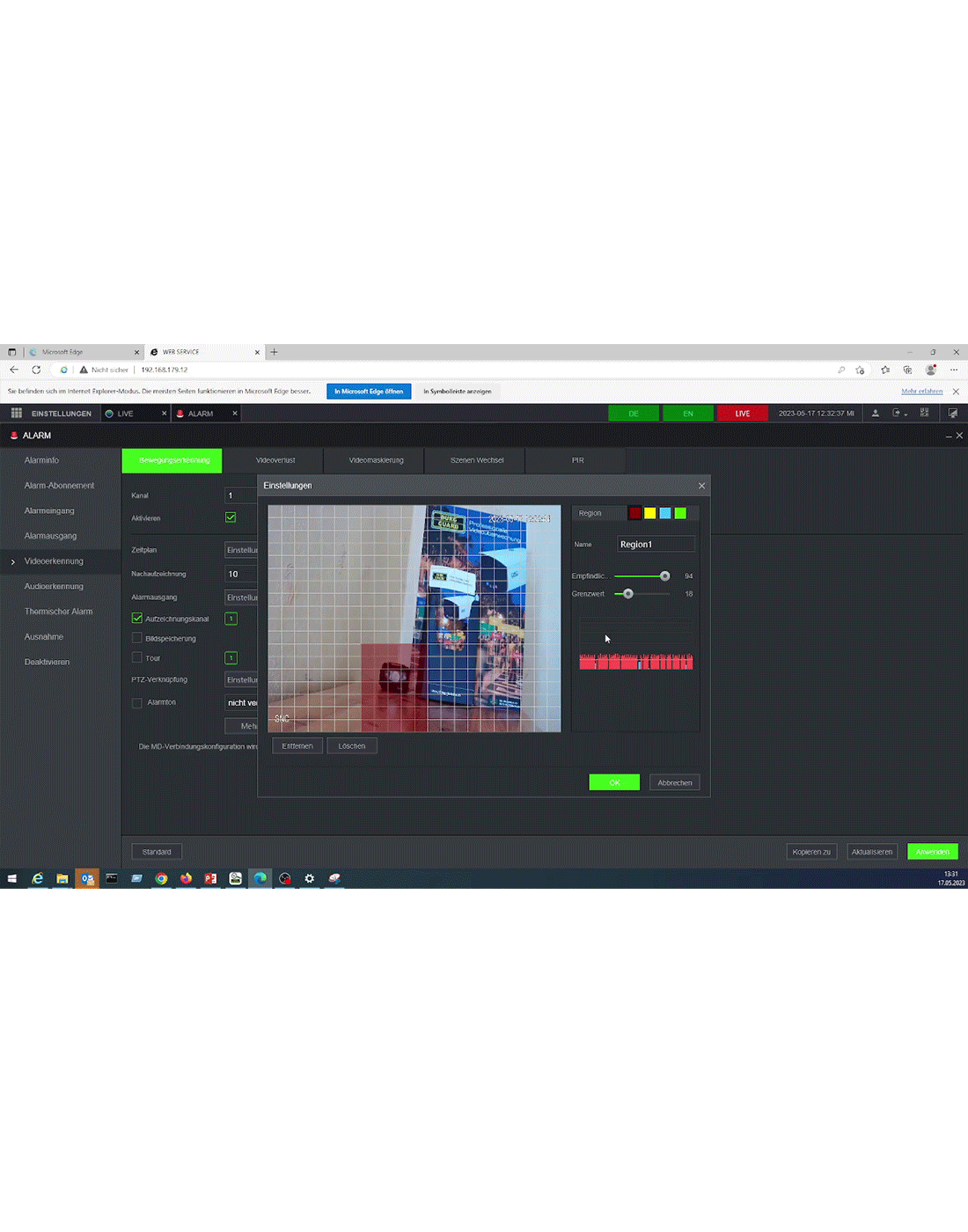Enable the Bildspeicherung checkbox
The image size is (968, 1232).
(x=137, y=638)
